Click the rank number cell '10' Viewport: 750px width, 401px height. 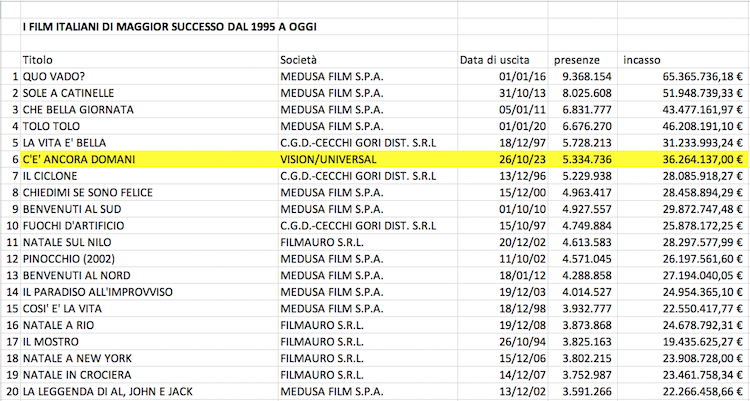[10, 225]
